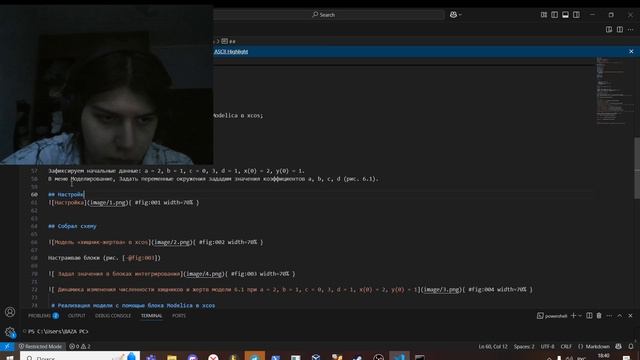Click the breadcrumb ## symbol item

229,41
